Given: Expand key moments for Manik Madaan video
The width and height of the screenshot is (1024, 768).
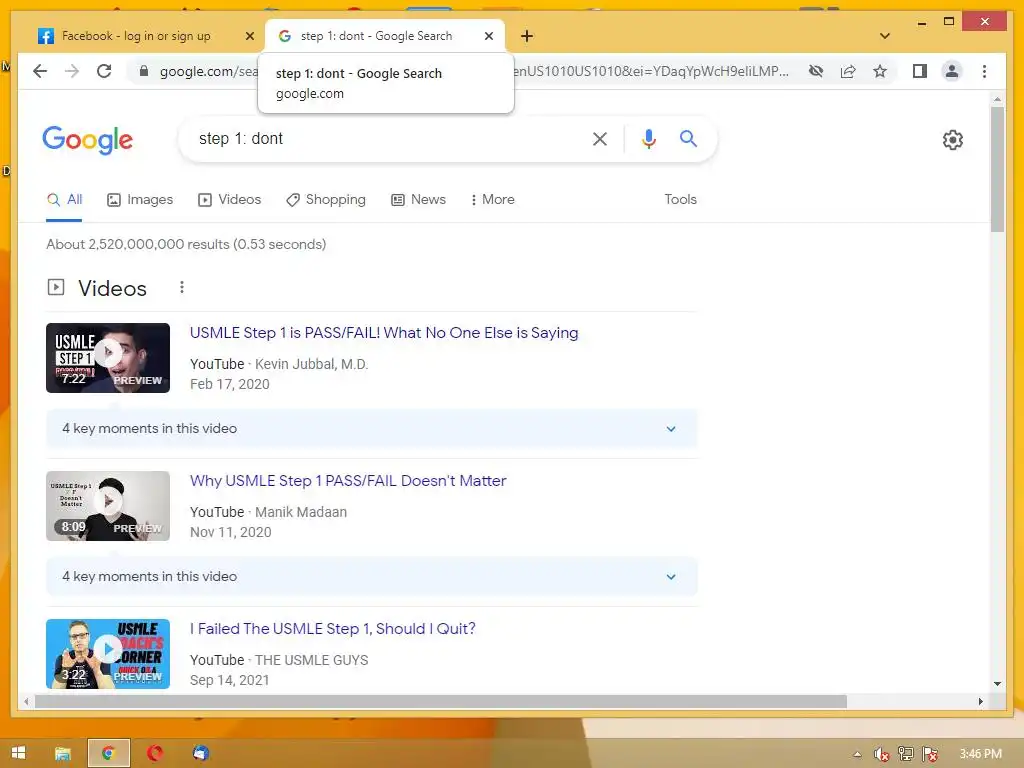Looking at the screenshot, I should (372, 577).
